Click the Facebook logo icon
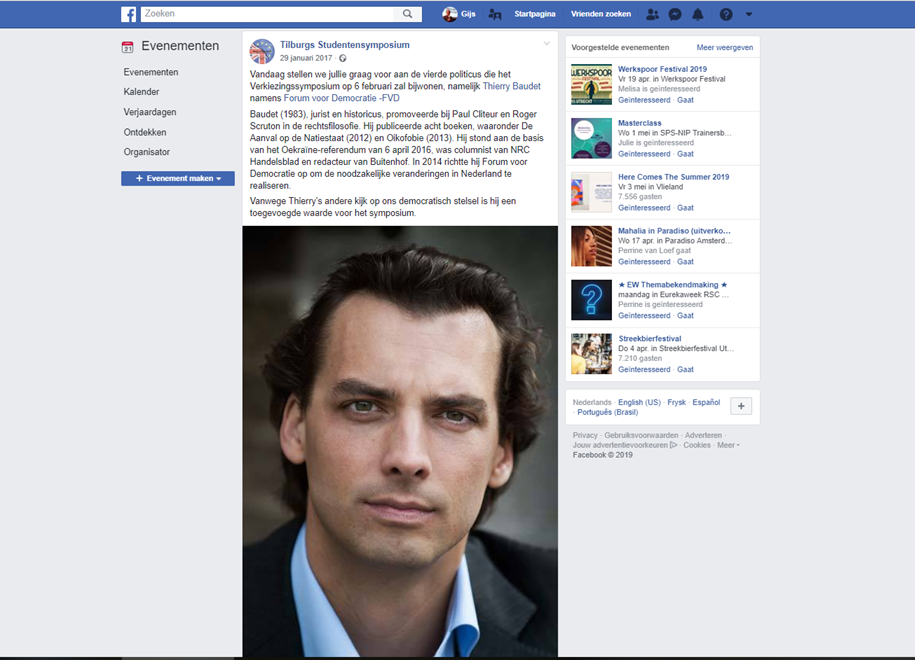Screen dimensions: 915x660 tap(129, 14)
